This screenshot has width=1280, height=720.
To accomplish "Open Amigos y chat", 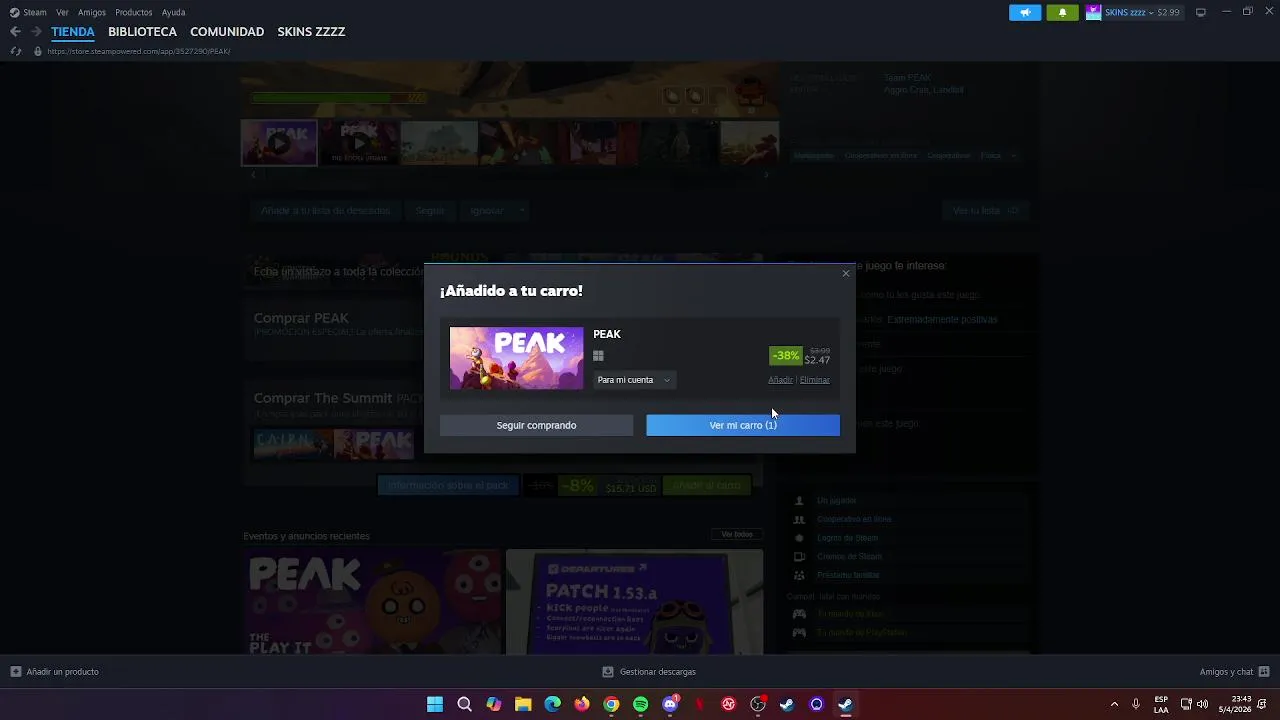I will [x=1226, y=672].
